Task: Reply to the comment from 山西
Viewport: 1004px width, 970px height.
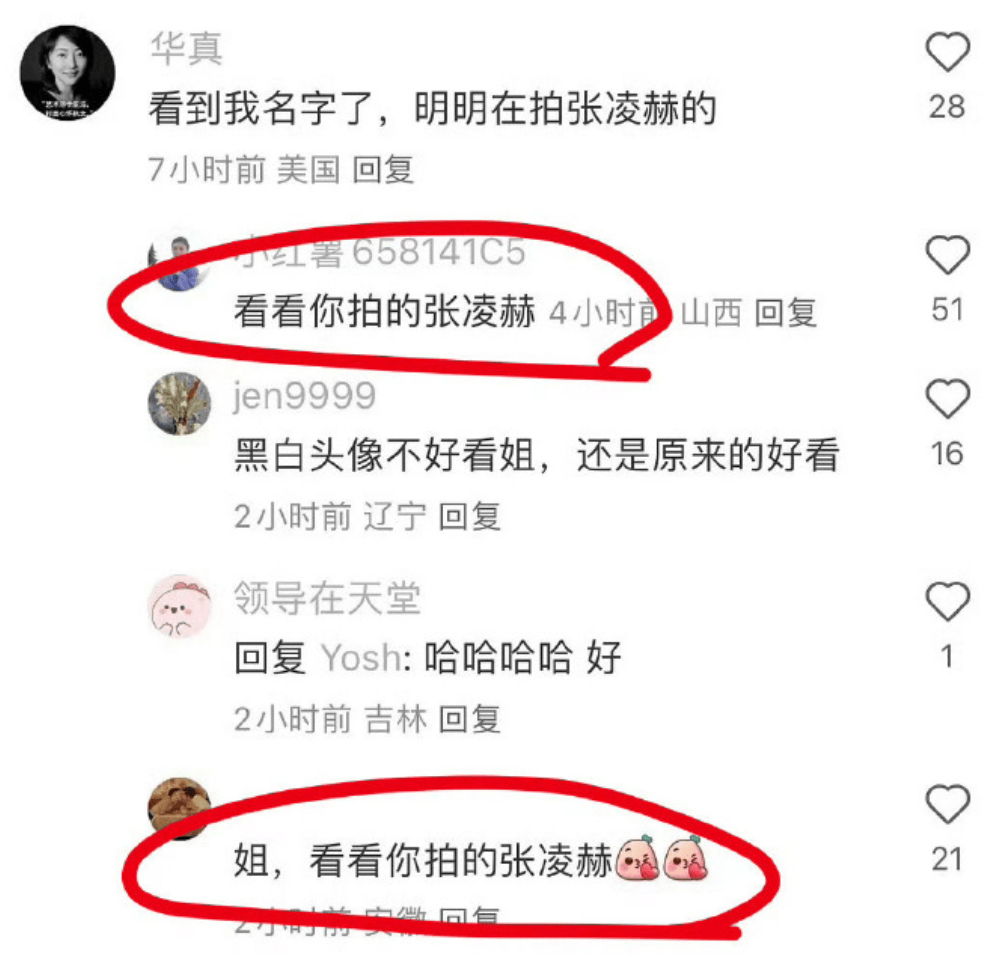Action: pyautogui.click(x=785, y=313)
